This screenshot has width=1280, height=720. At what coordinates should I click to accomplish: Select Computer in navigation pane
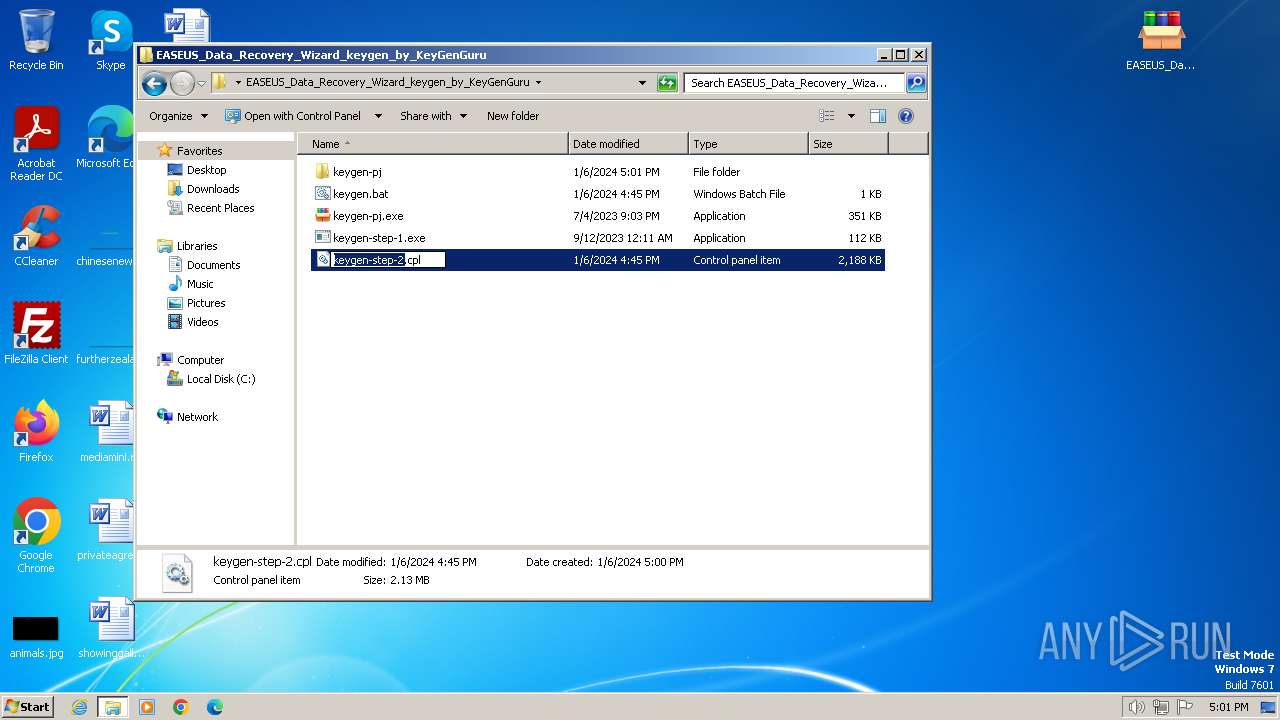[200, 360]
